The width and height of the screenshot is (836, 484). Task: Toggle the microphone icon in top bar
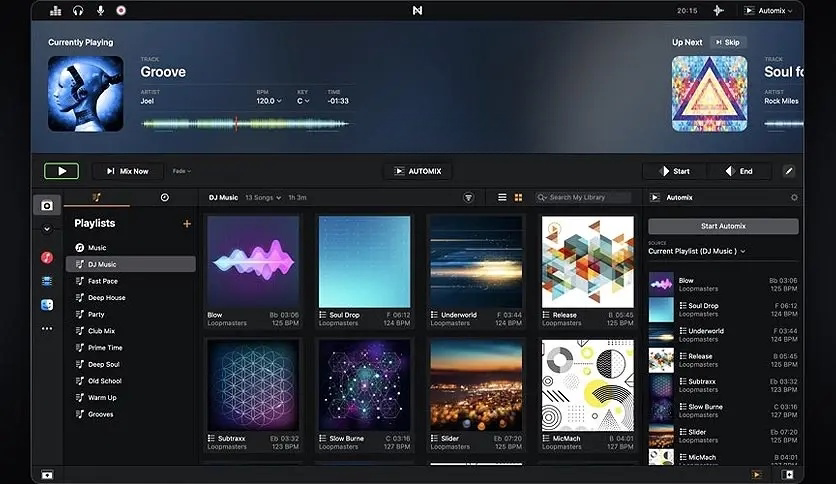click(100, 11)
